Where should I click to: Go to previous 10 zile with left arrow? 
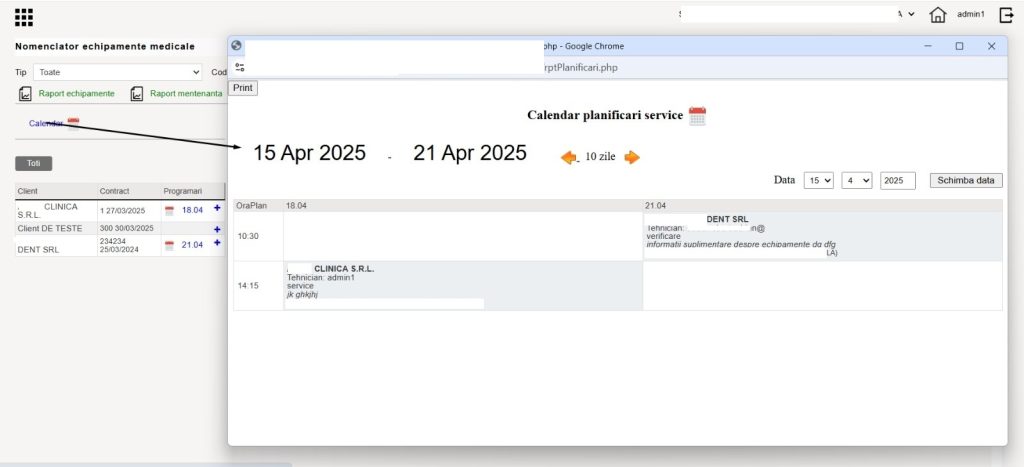[x=569, y=157]
